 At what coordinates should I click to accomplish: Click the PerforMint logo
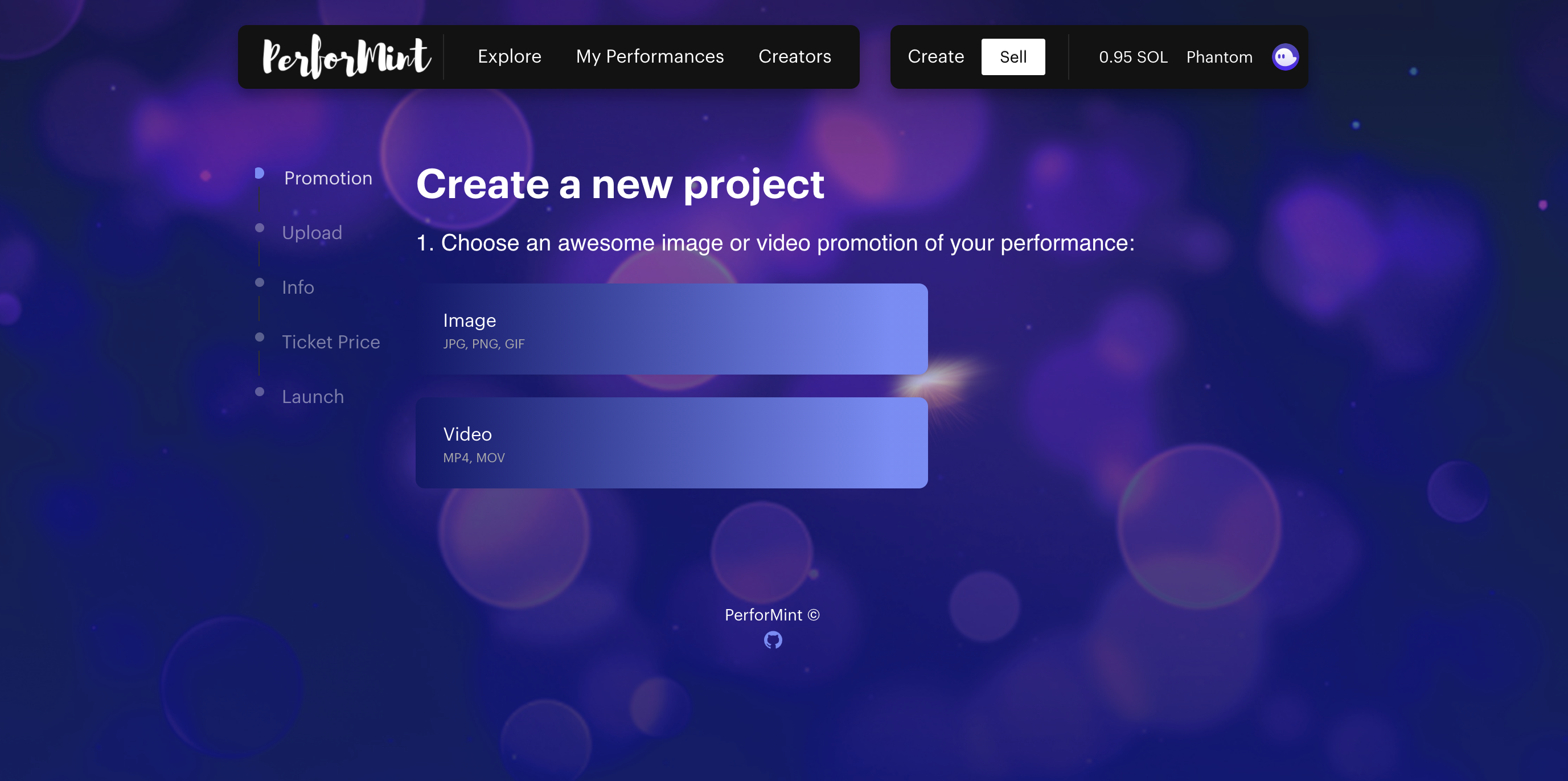(346, 56)
